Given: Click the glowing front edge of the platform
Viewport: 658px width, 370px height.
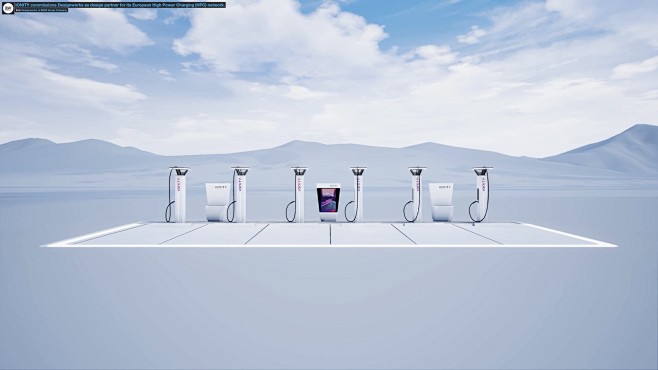Looking at the screenshot, I should point(329,246).
